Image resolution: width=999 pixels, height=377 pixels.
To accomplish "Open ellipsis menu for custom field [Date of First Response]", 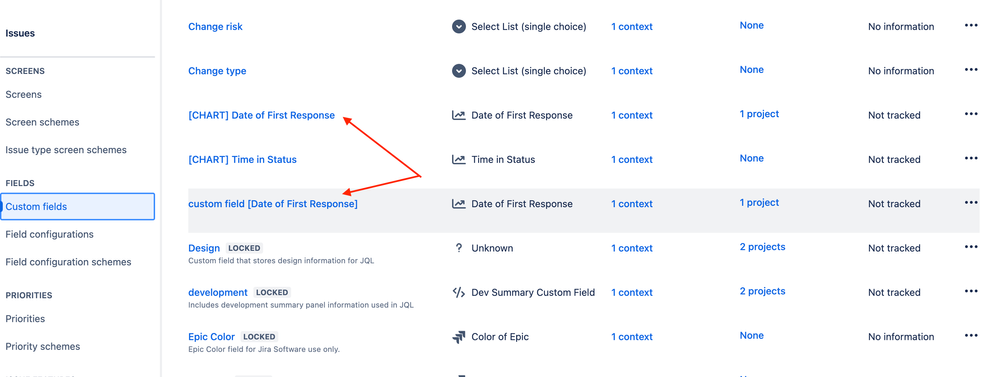I will (x=970, y=203).
